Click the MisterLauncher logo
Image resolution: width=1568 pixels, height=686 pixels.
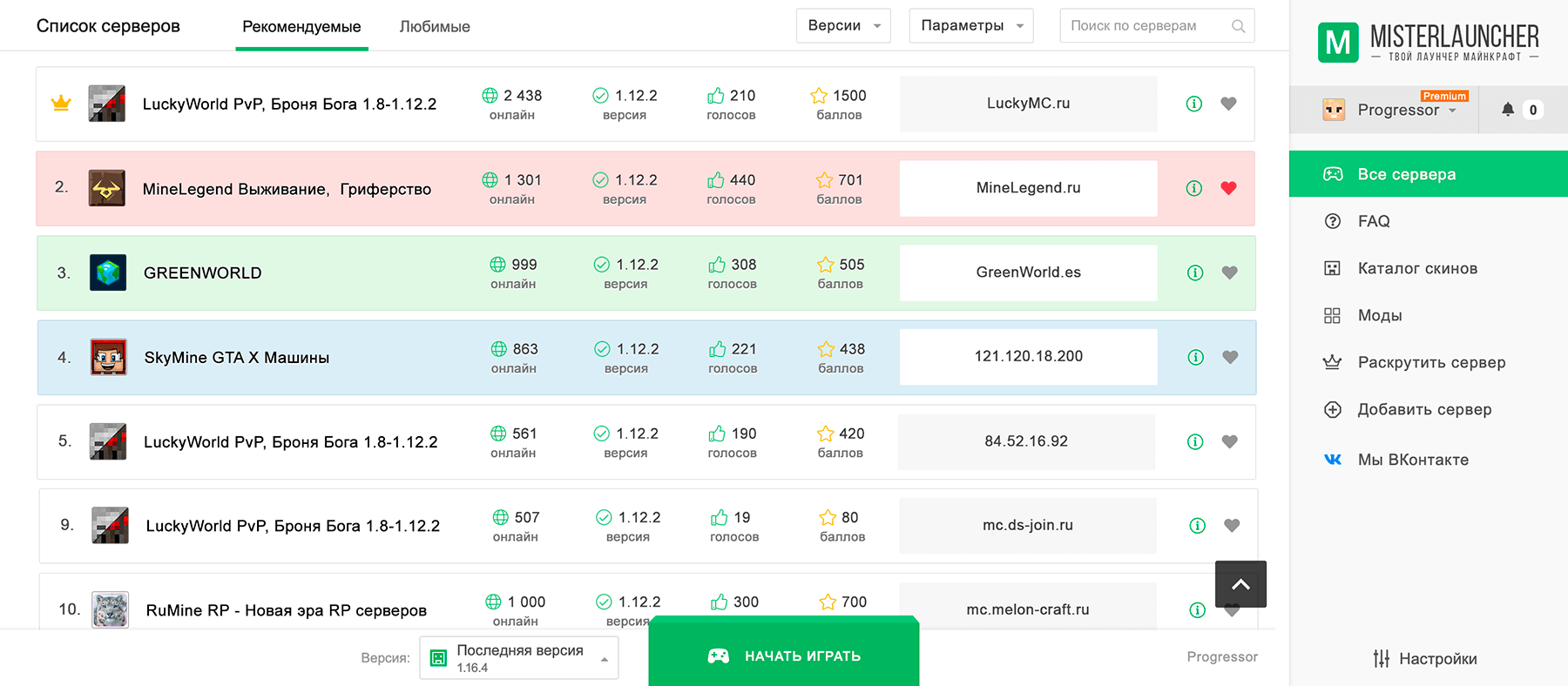(1428, 42)
